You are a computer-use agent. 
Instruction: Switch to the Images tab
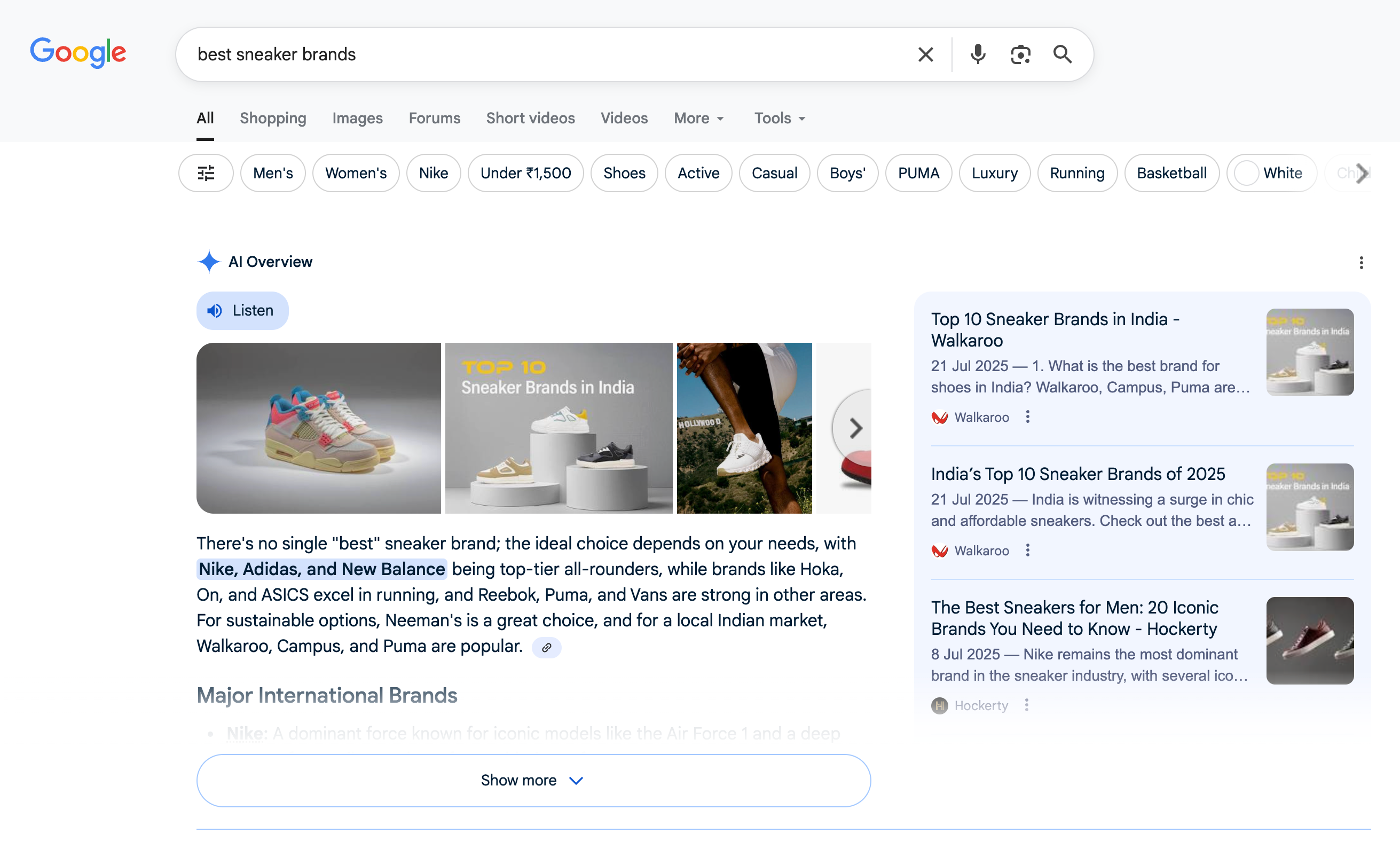[x=357, y=118]
